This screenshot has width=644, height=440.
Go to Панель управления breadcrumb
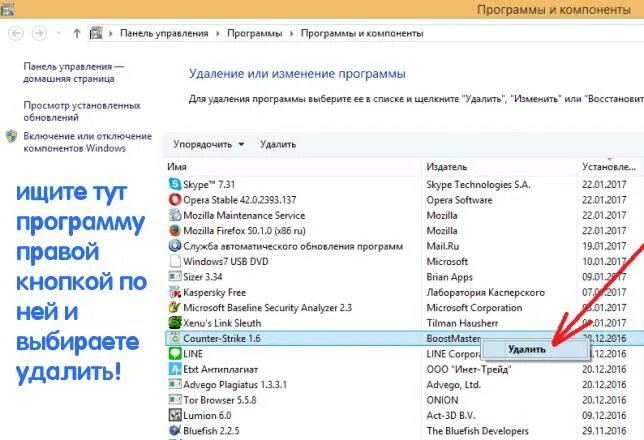click(164, 33)
